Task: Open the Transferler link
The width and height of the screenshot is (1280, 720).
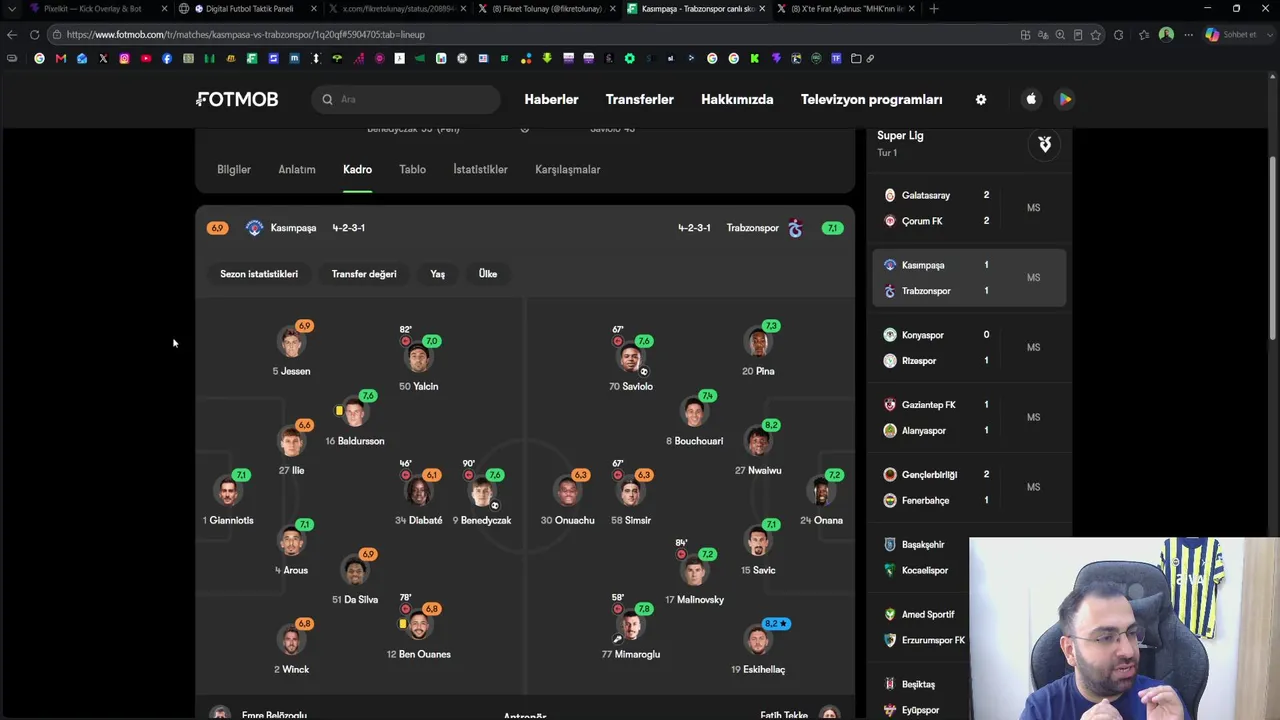Action: [639, 99]
